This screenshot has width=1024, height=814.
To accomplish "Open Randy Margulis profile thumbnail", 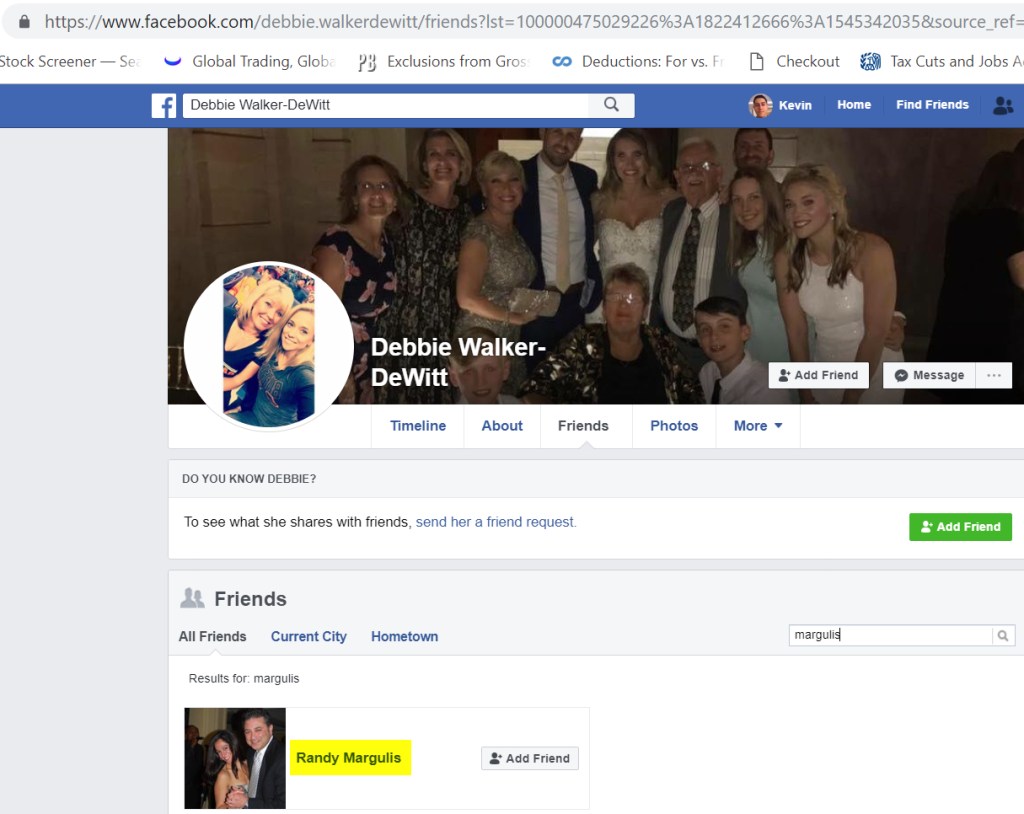I will tap(235, 758).
